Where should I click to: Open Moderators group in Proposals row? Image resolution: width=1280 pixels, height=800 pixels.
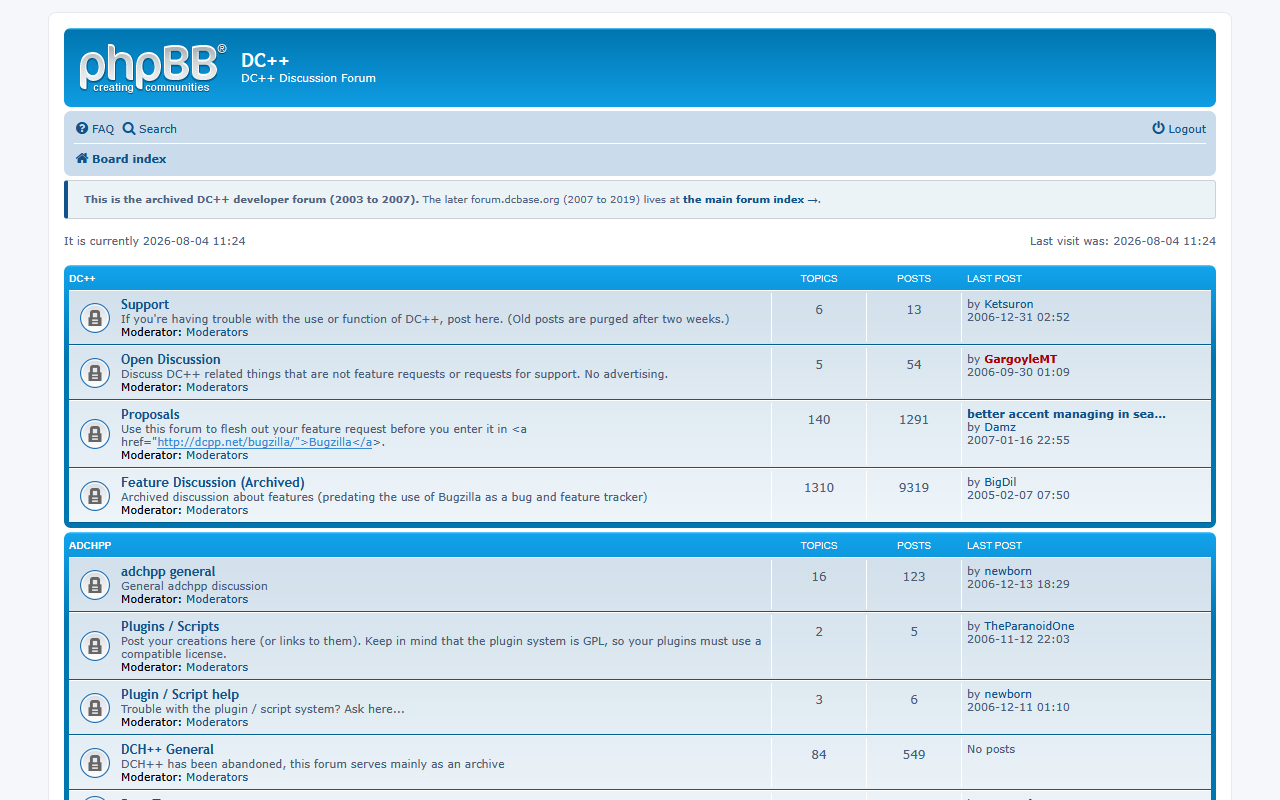click(217, 455)
